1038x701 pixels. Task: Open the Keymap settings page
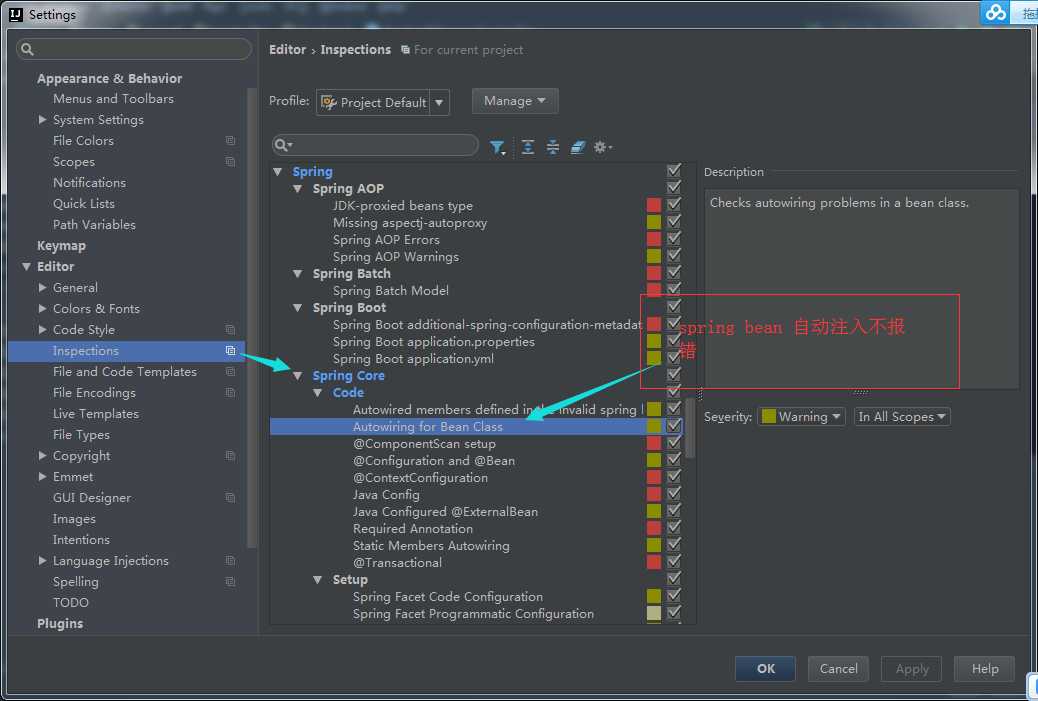[x=62, y=246]
